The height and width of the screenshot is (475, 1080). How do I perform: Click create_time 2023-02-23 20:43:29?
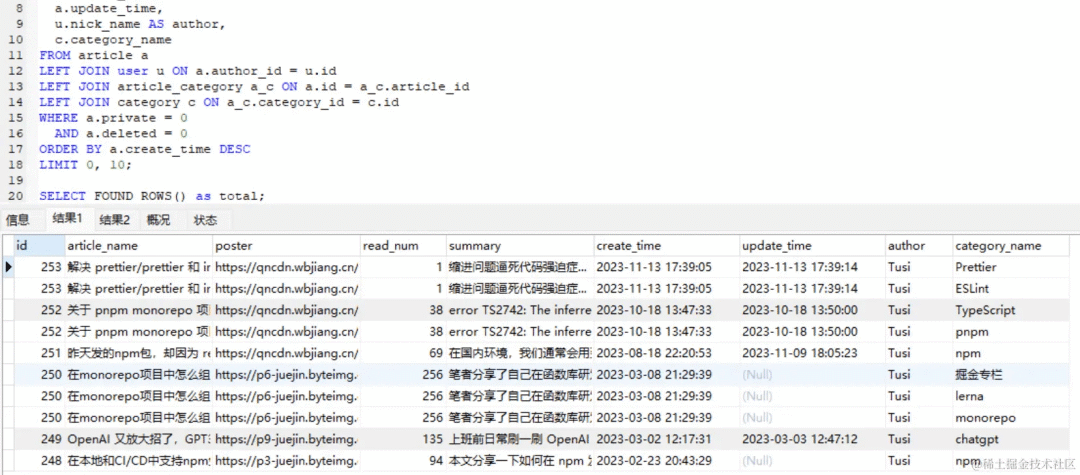point(667,461)
